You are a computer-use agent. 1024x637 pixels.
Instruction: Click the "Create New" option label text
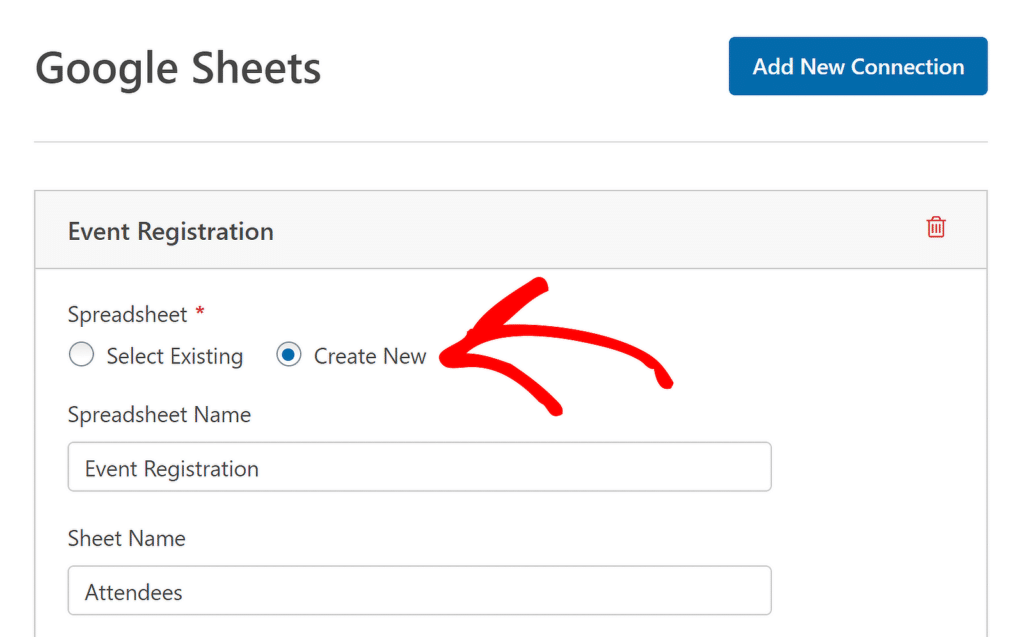(370, 356)
